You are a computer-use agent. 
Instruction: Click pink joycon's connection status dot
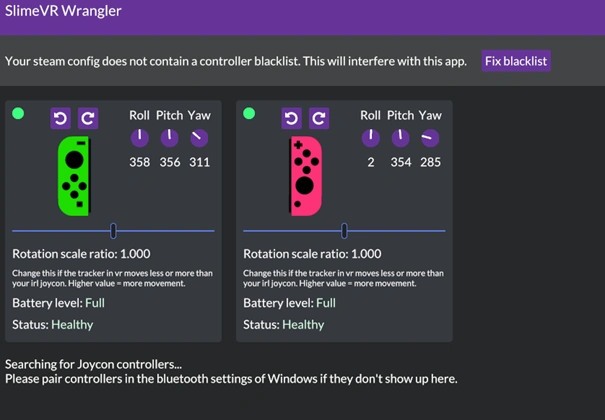tap(249, 114)
